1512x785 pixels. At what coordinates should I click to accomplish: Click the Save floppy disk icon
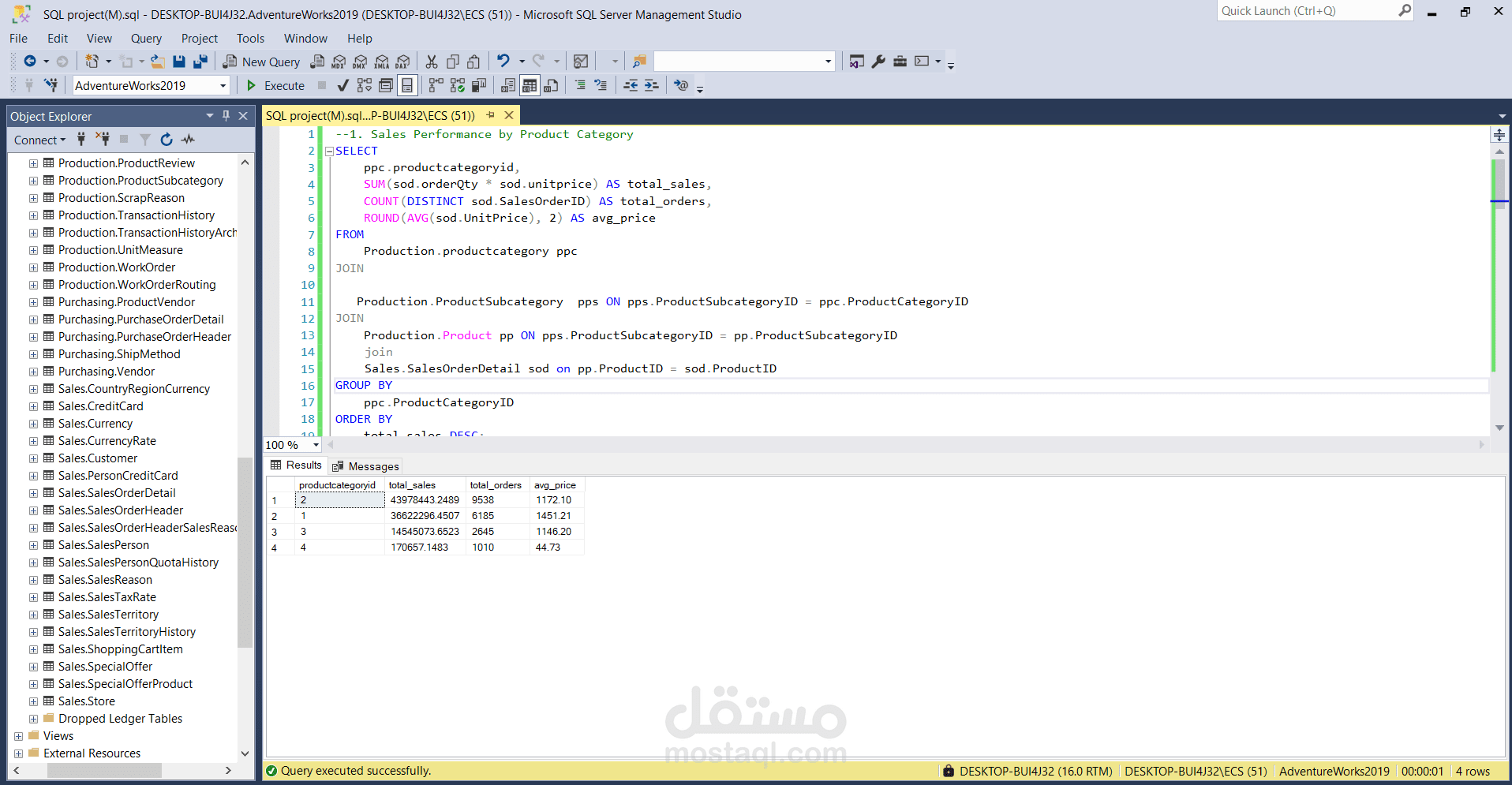tap(179, 62)
